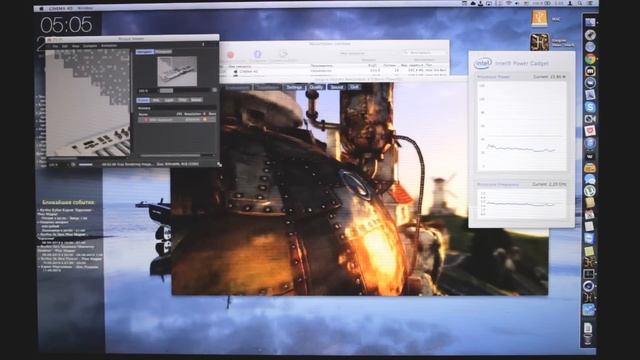Select the Layer tab in Picture Viewer
Viewport: 640px width, 360px height.
tap(169, 100)
